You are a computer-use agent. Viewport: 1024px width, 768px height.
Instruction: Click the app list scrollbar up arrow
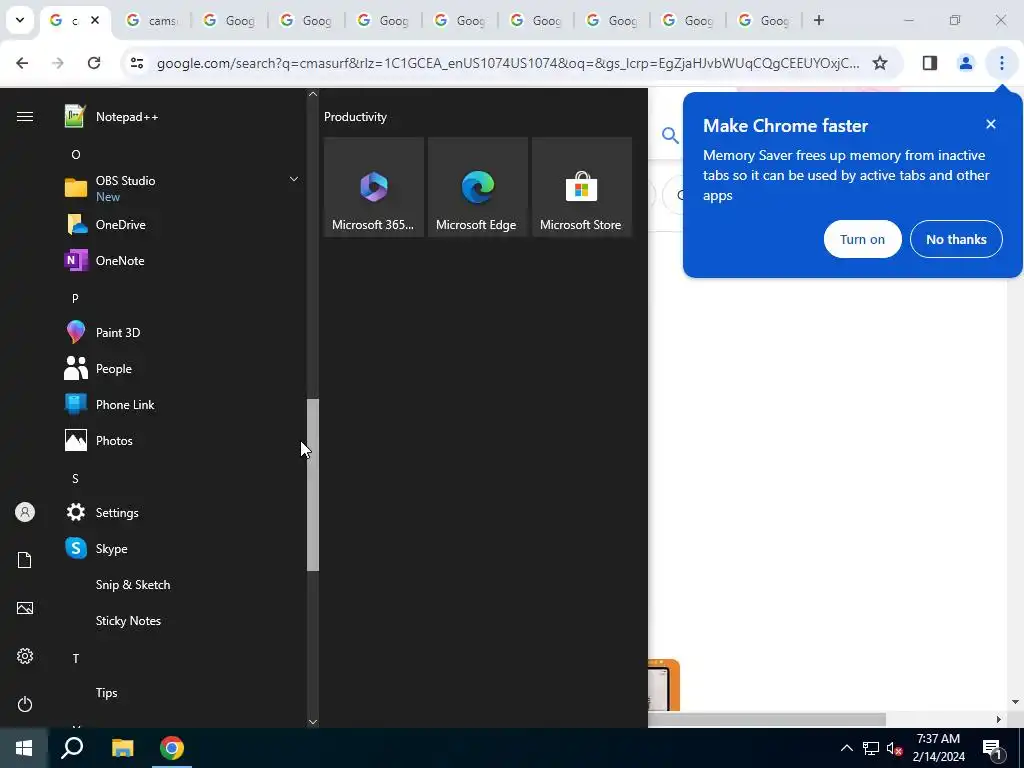[x=313, y=94]
